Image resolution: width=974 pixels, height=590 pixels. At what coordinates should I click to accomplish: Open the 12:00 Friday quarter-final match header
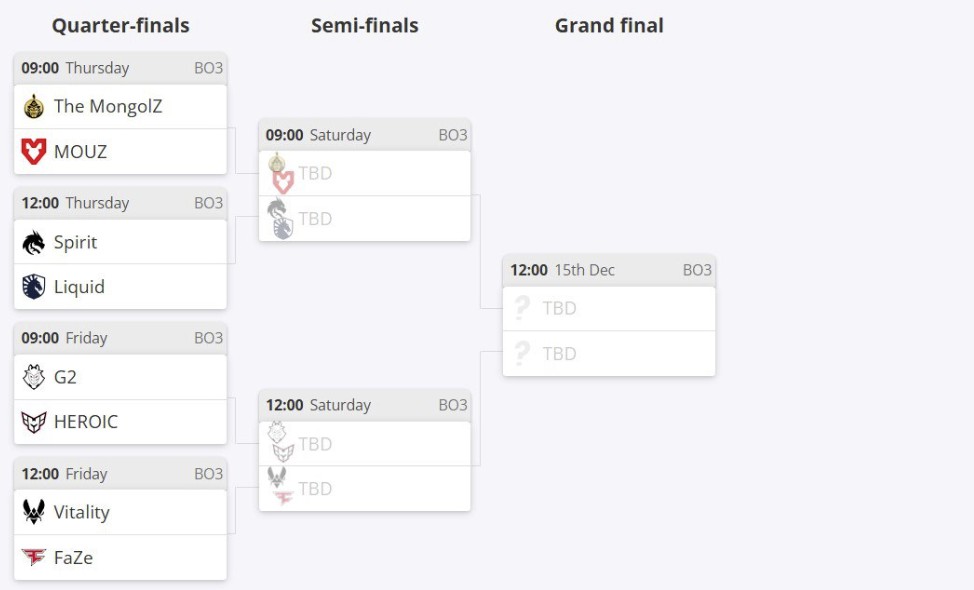[x=121, y=474]
